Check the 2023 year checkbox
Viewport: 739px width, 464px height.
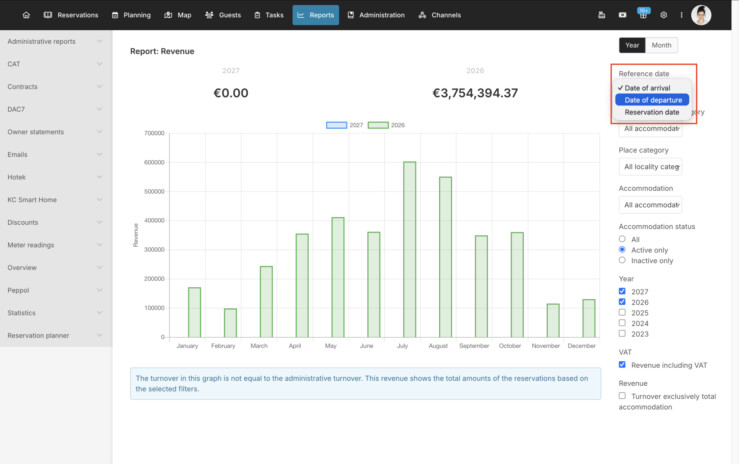click(622, 334)
